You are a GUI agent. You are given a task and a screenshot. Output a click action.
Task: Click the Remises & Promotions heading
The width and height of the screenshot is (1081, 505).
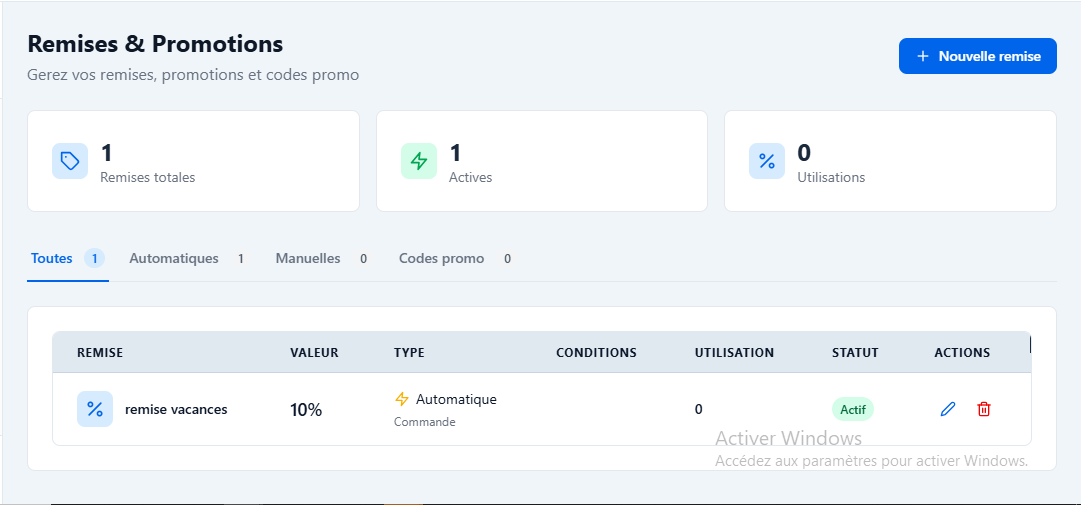click(x=155, y=44)
